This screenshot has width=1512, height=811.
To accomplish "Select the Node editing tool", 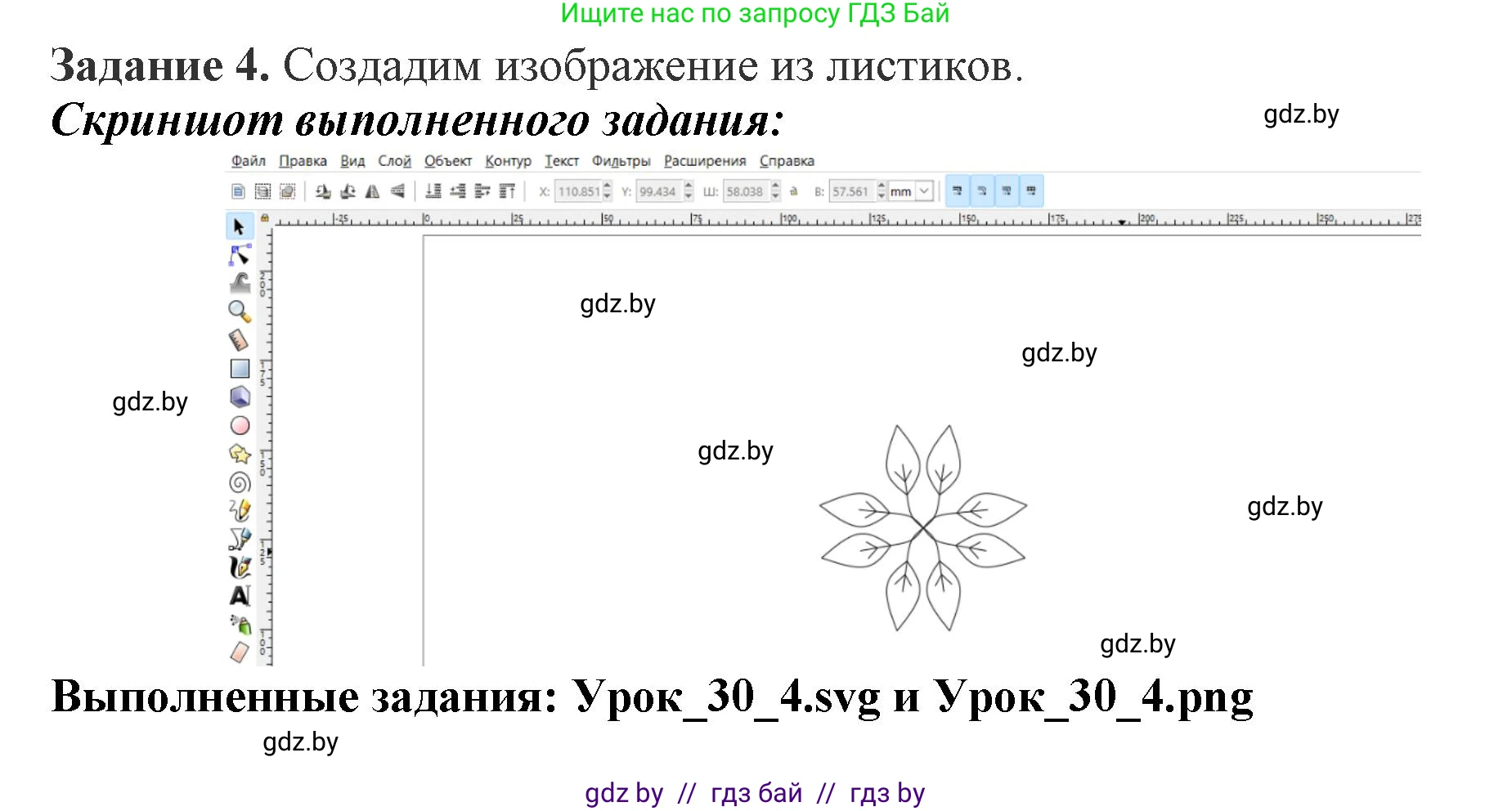I will (239, 255).
